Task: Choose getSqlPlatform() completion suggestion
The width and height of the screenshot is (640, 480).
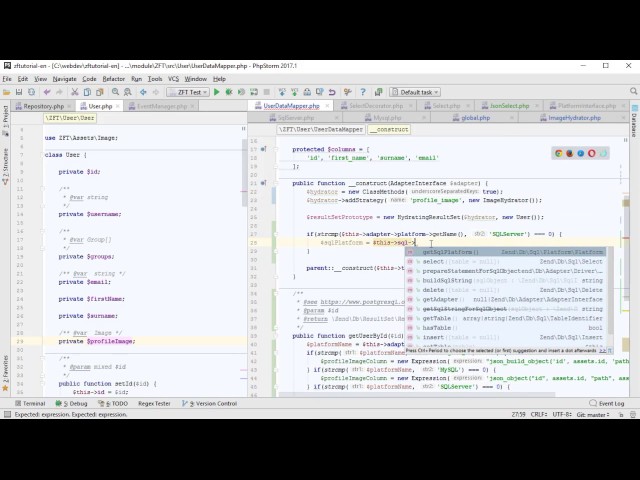Action: (x=506, y=252)
